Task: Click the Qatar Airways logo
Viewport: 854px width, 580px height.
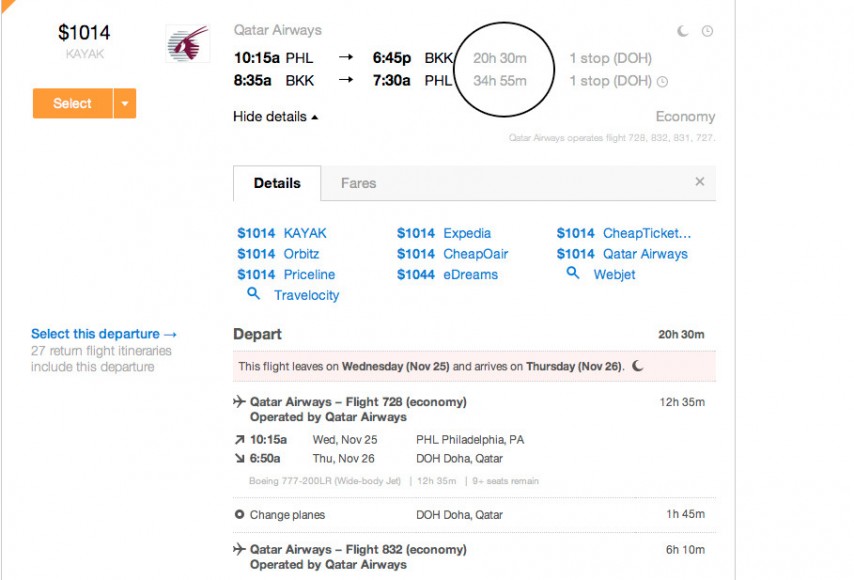Action: (188, 43)
